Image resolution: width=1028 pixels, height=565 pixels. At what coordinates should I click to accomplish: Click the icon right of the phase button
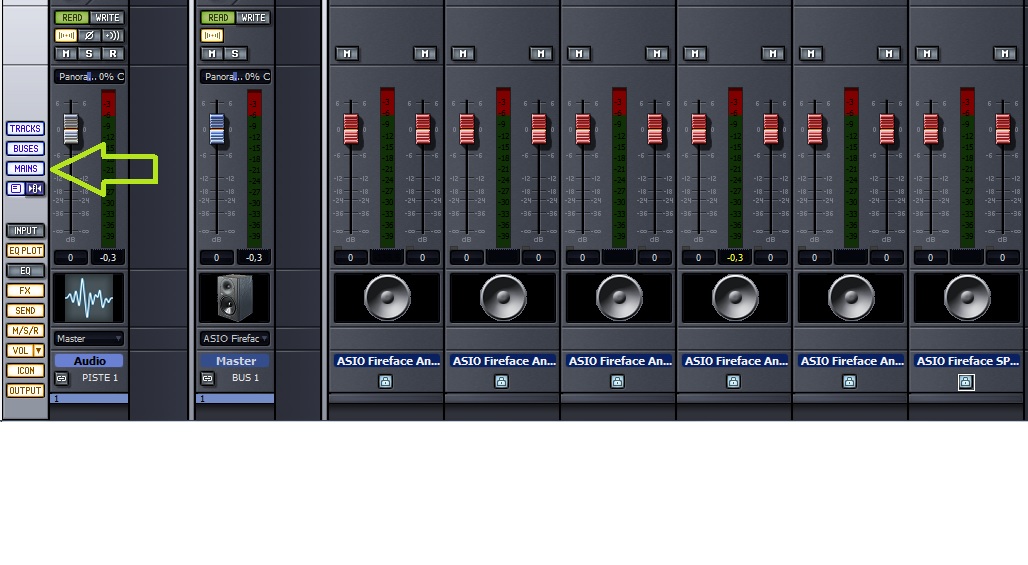pos(113,35)
